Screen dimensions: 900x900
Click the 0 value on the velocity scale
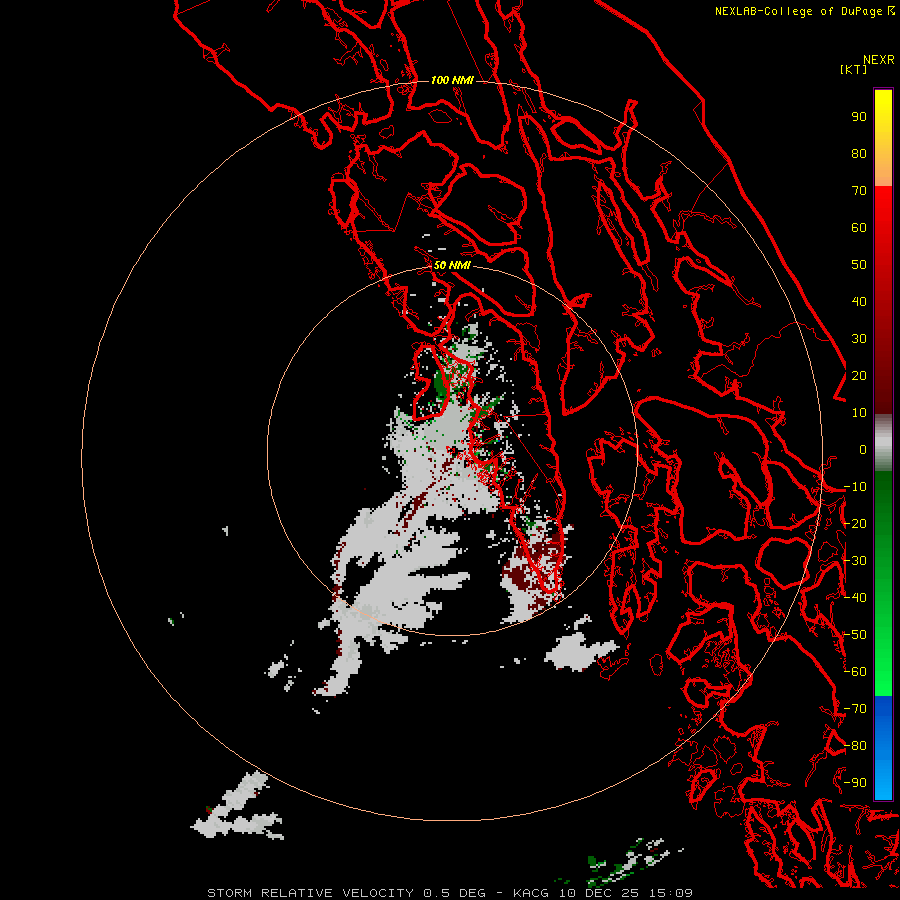tap(863, 450)
